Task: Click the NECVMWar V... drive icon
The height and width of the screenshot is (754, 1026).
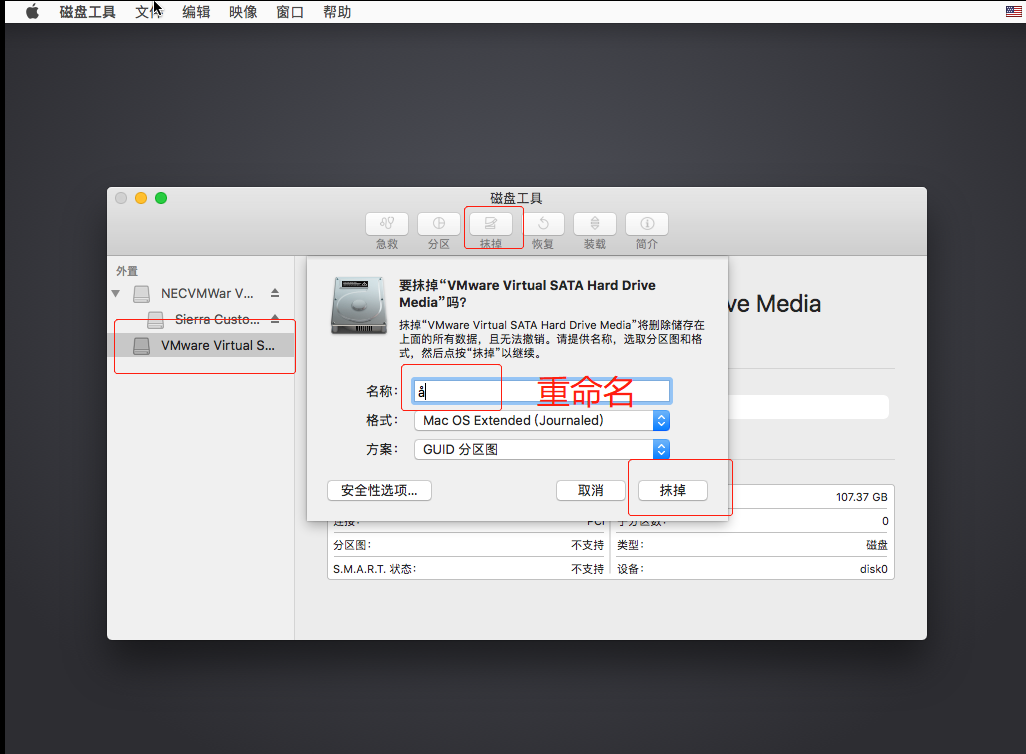Action: click(x=141, y=294)
